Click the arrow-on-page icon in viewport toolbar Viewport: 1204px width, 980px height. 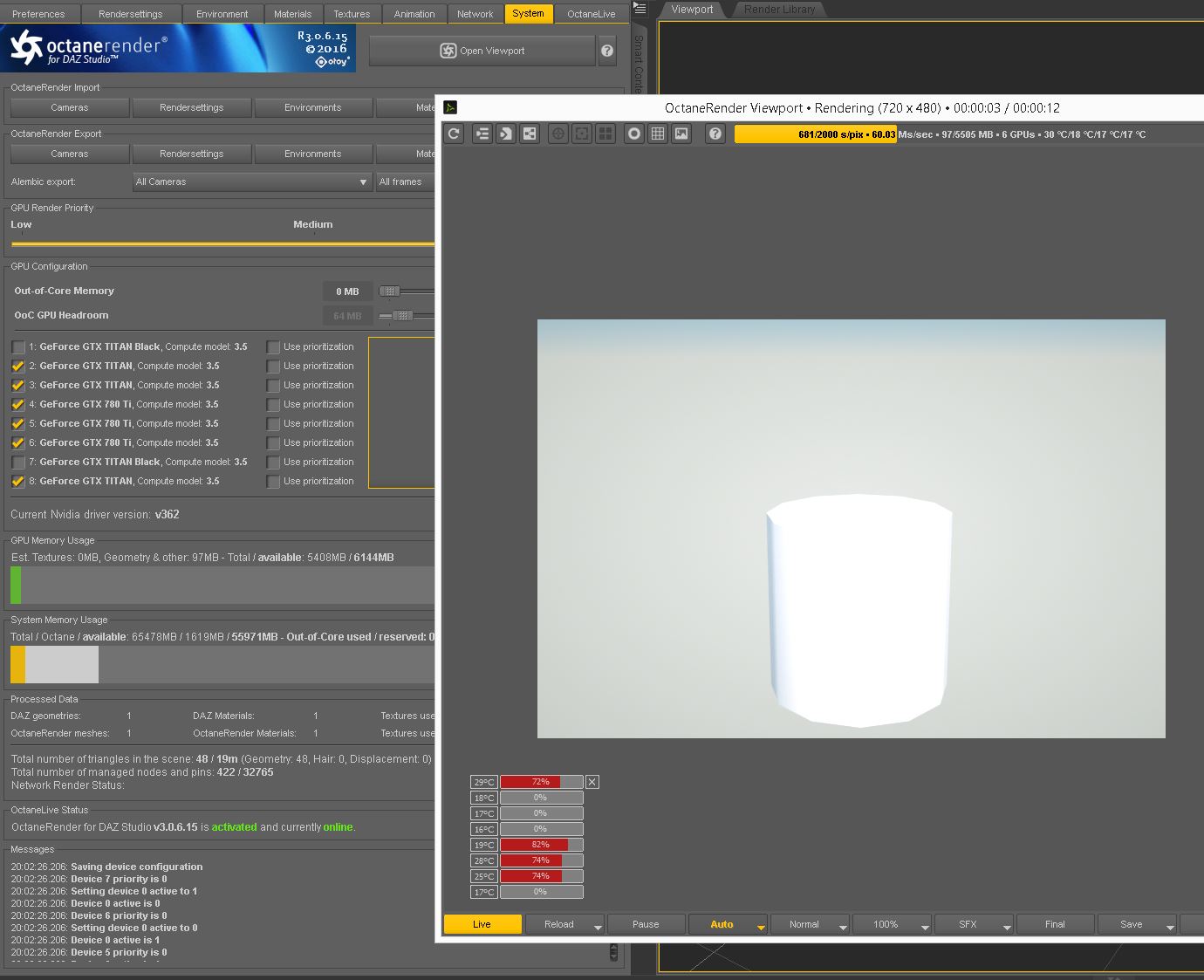click(505, 134)
